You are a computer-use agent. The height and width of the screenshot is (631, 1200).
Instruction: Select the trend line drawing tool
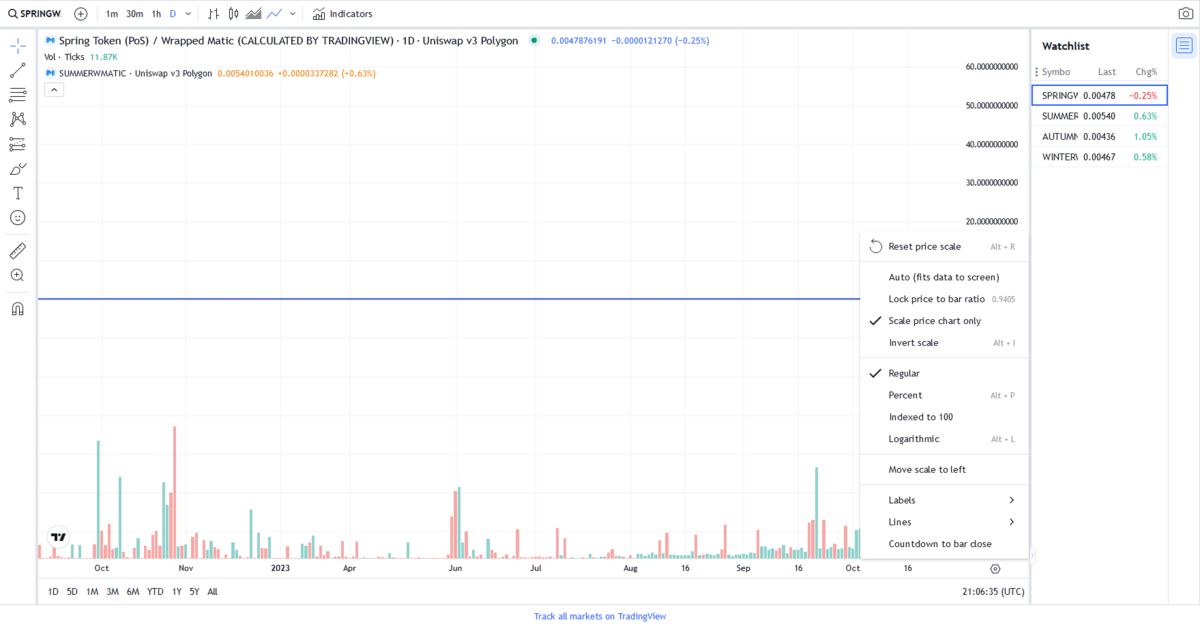[x=18, y=71]
